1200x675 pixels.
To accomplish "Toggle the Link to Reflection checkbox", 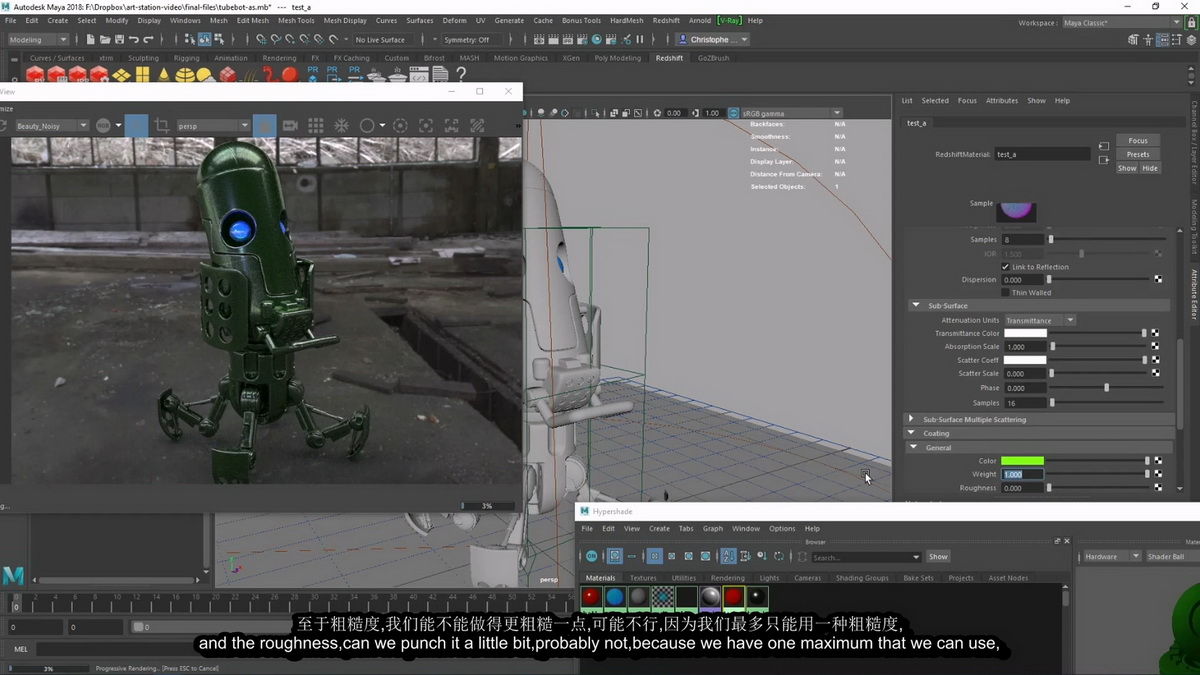I will click(1007, 267).
